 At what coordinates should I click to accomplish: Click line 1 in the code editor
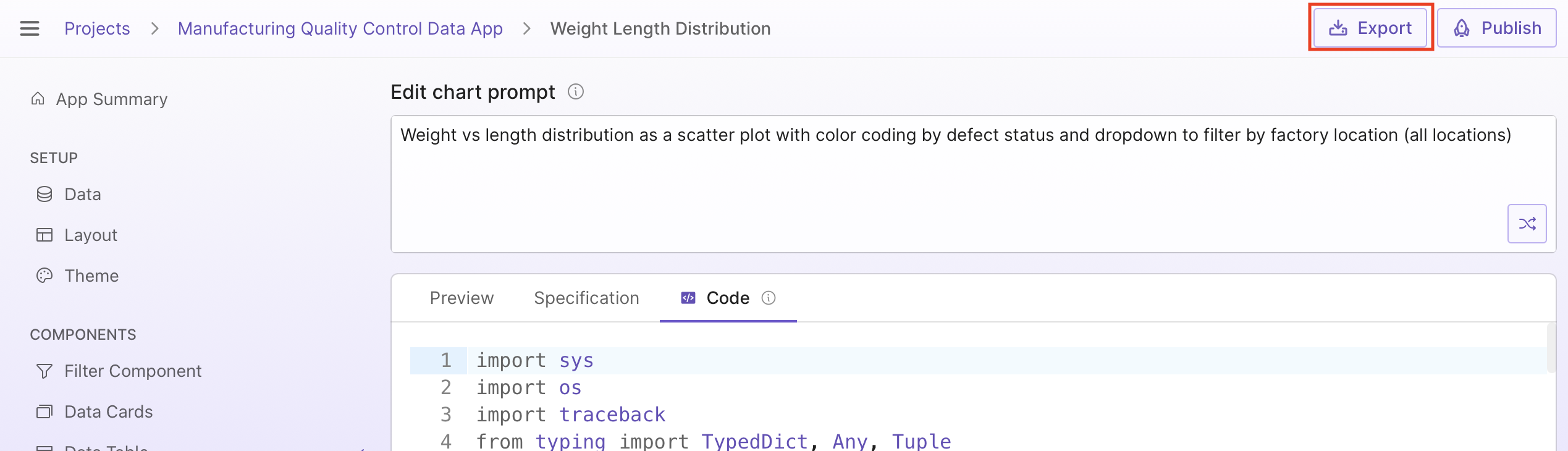[741, 361]
